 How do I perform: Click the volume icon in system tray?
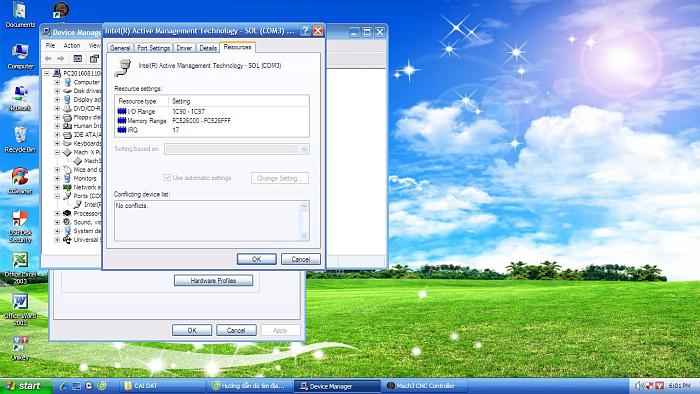coord(639,386)
